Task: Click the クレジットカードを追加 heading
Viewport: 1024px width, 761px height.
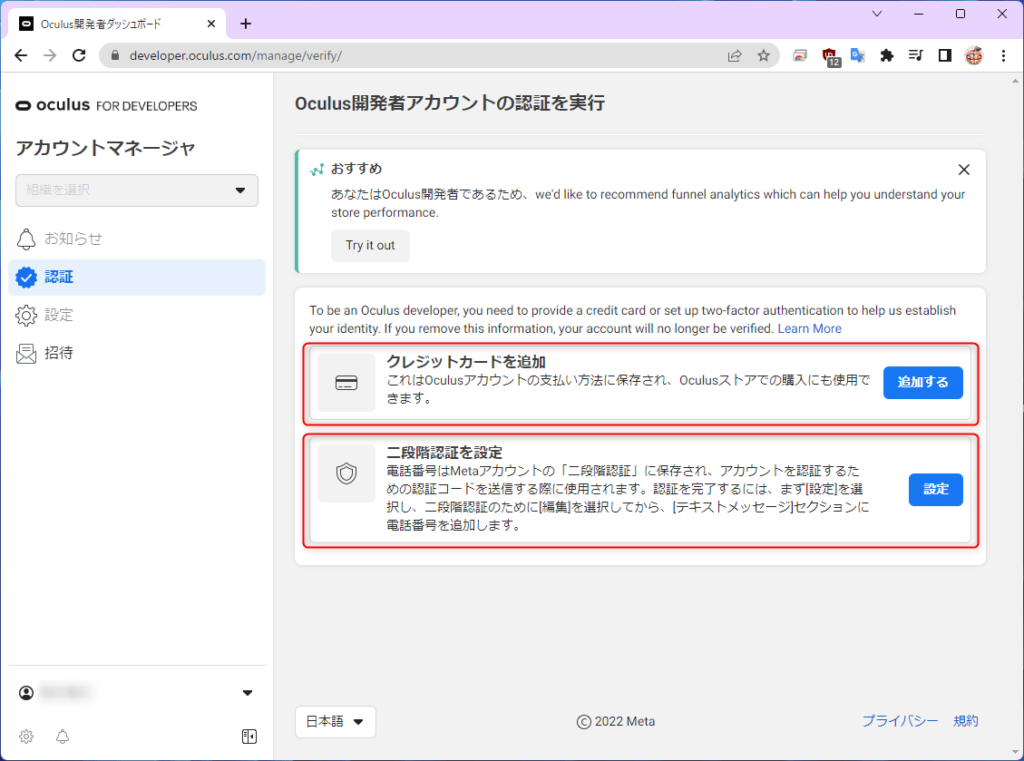Action: click(466, 362)
